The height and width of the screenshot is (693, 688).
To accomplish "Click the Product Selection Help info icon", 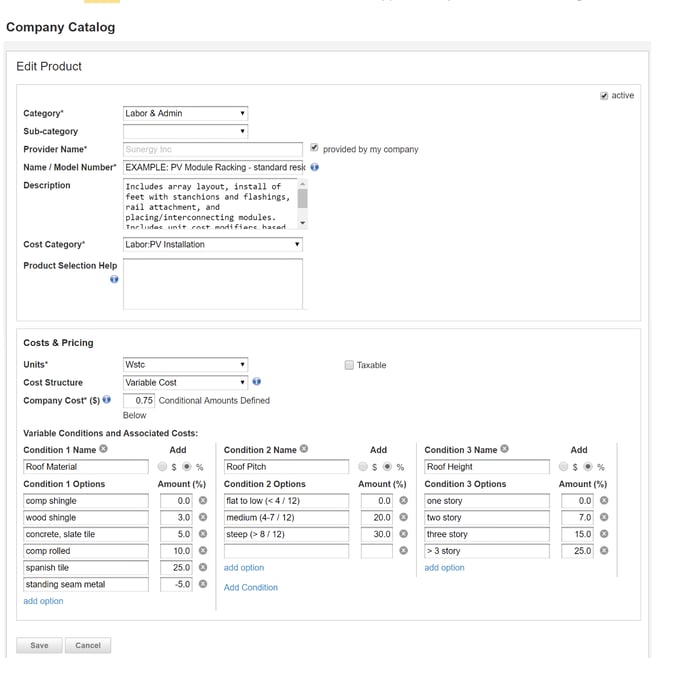I will coord(114,280).
